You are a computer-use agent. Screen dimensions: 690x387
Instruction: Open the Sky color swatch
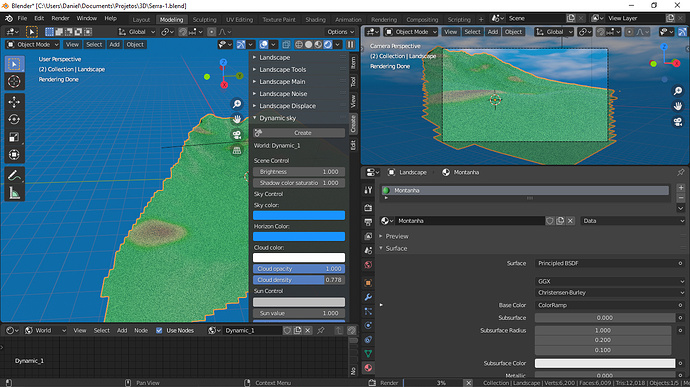pos(299,215)
